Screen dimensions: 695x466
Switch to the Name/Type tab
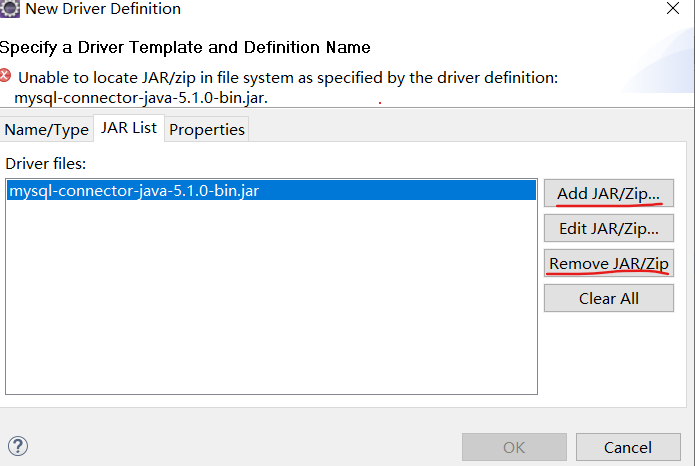47,129
